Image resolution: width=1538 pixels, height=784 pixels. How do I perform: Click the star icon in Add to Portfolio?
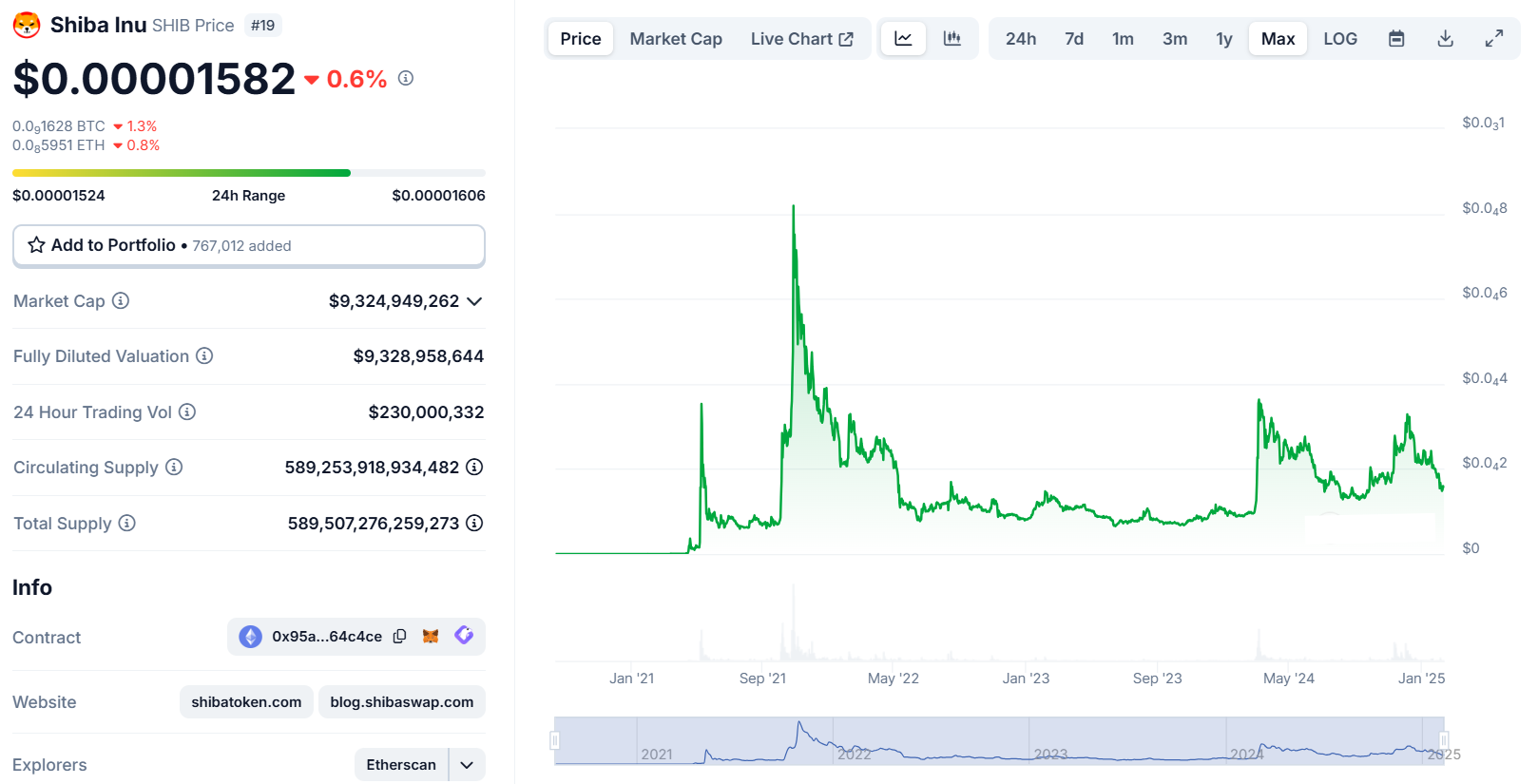click(36, 245)
